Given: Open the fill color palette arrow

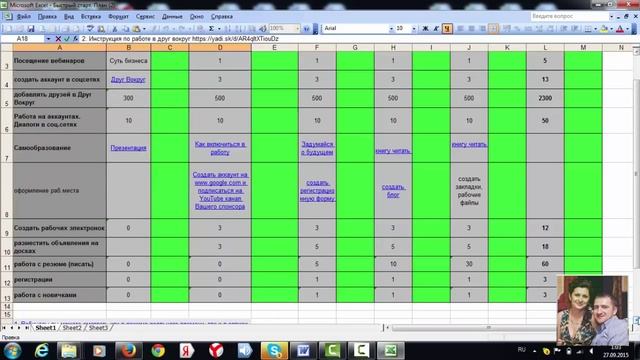Looking at the screenshot, I should pyautogui.click(x=611, y=29).
